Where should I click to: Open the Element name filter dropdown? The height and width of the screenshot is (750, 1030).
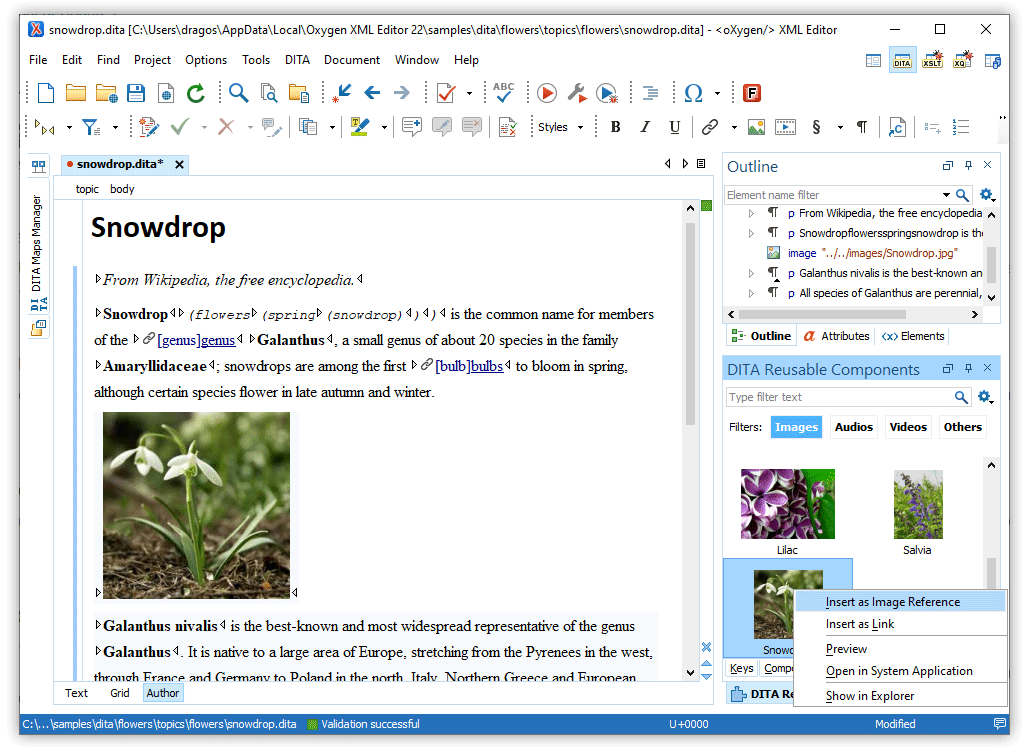(946, 194)
